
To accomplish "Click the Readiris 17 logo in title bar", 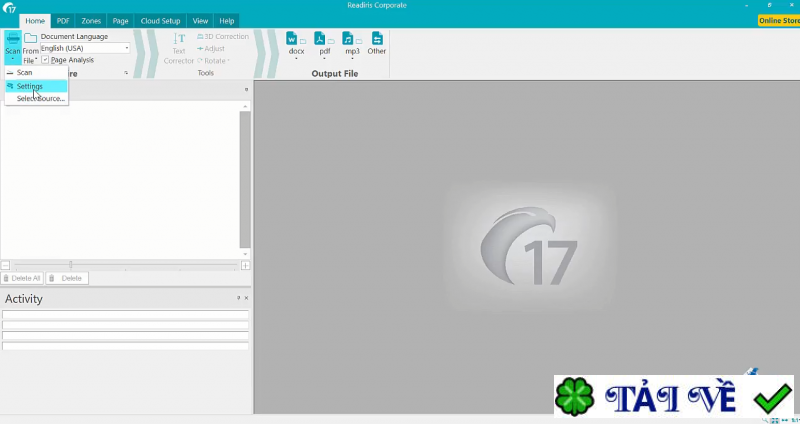I will tap(9, 7).
